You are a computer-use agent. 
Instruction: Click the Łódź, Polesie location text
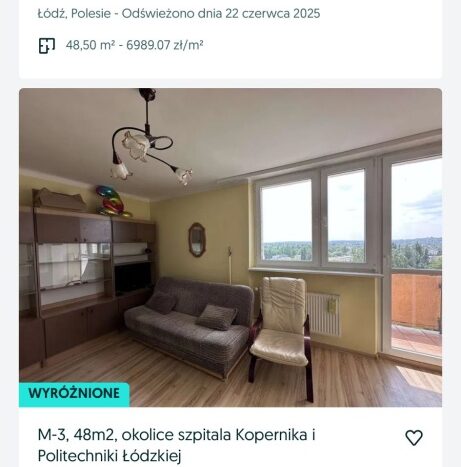point(74,14)
